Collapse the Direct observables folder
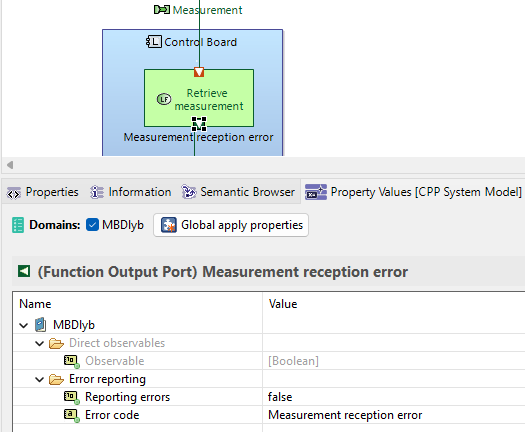 point(40,343)
